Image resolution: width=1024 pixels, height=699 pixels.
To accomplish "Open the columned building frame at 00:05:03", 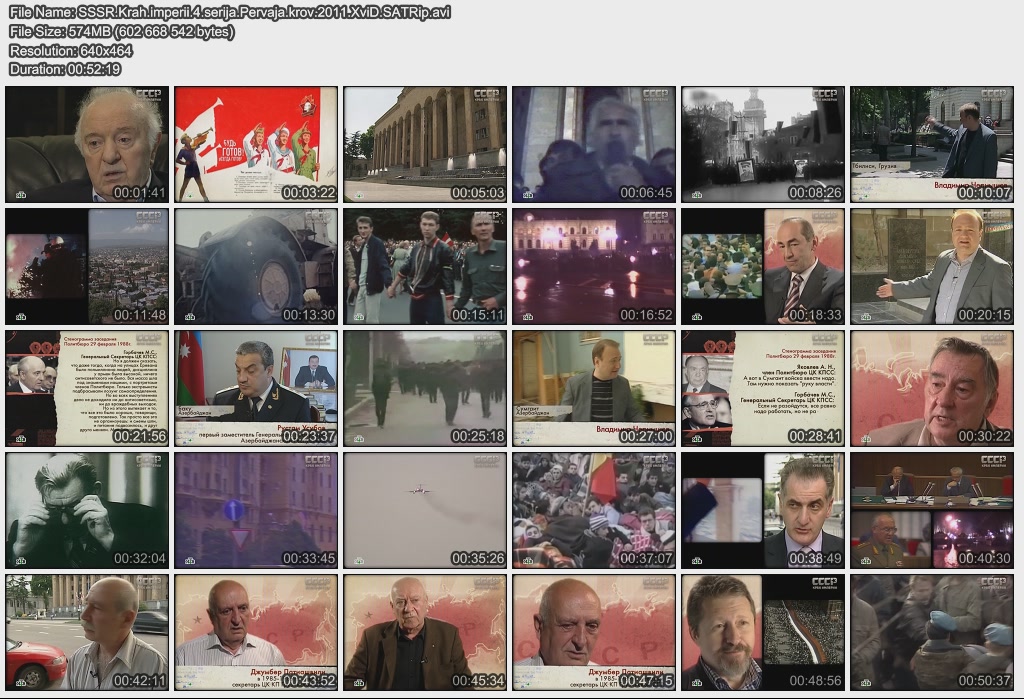I will [x=425, y=144].
